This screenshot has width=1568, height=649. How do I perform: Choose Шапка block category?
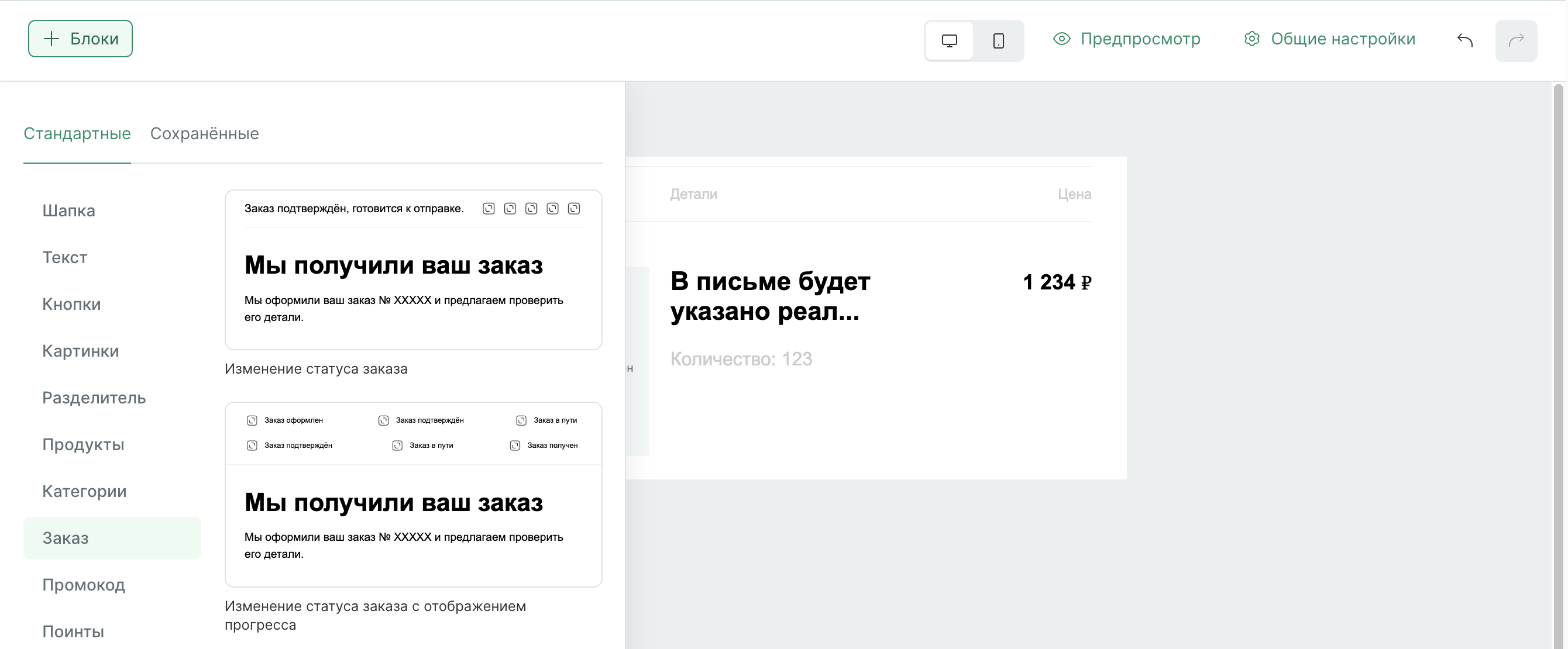tap(112, 210)
